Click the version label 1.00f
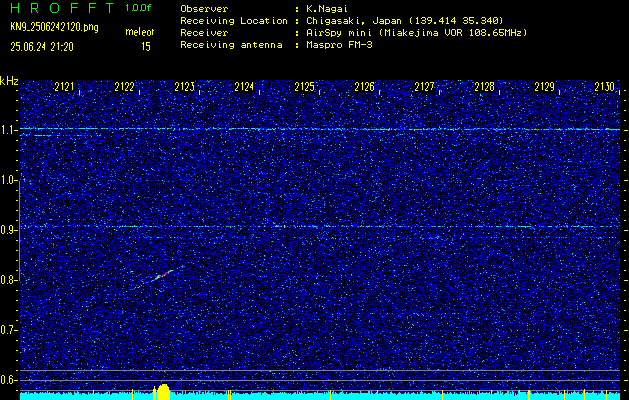629x400 pixels. 138,8
